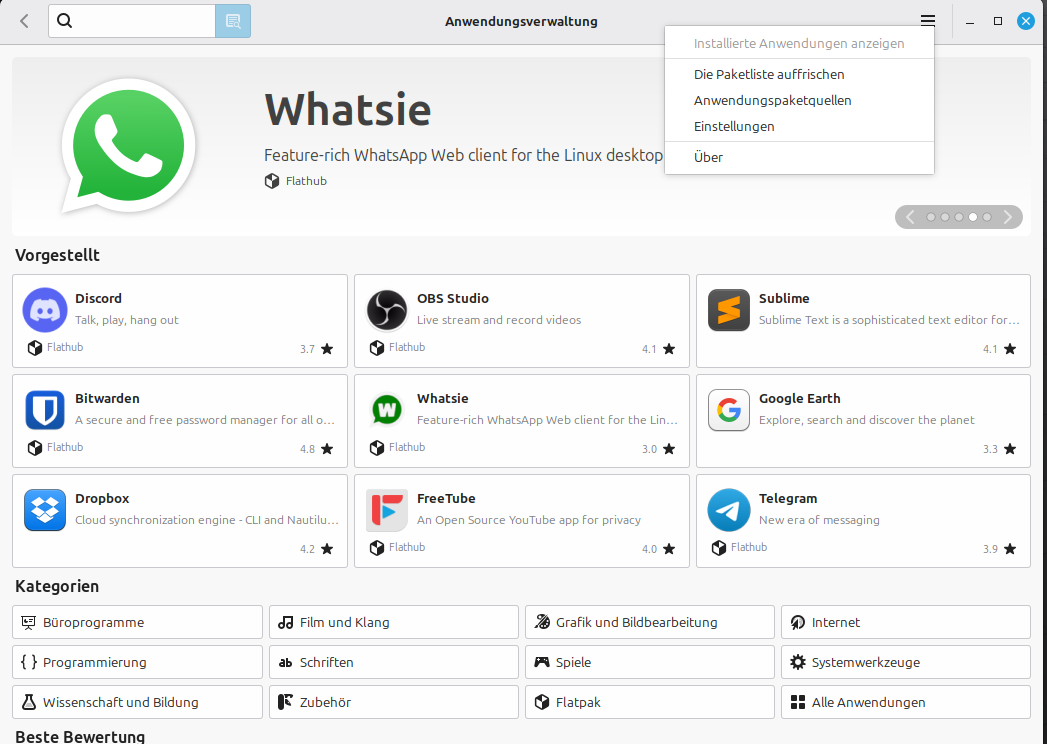Click the FreeTube app icon
Viewport: 1047px width, 744px height.
click(387, 510)
